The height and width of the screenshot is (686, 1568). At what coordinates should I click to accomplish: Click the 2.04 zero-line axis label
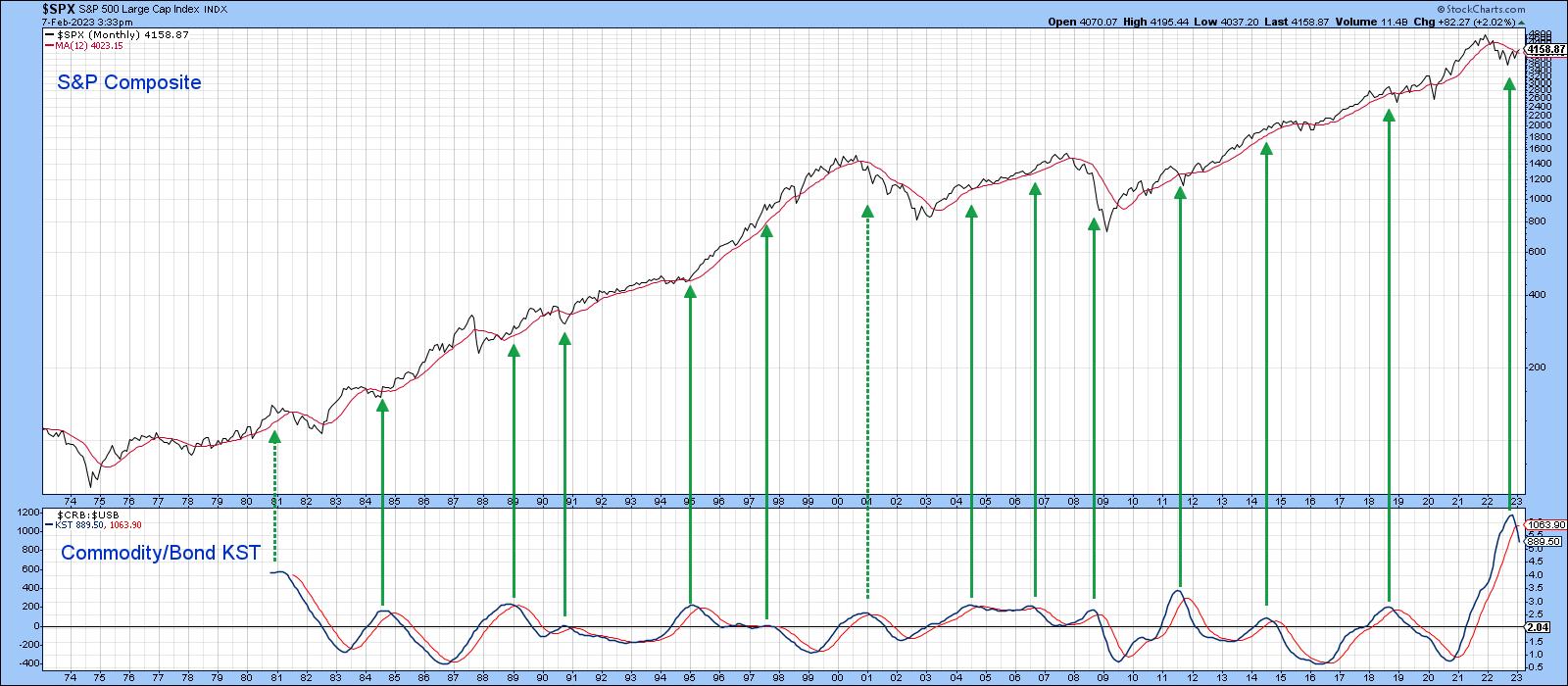pos(1537,626)
